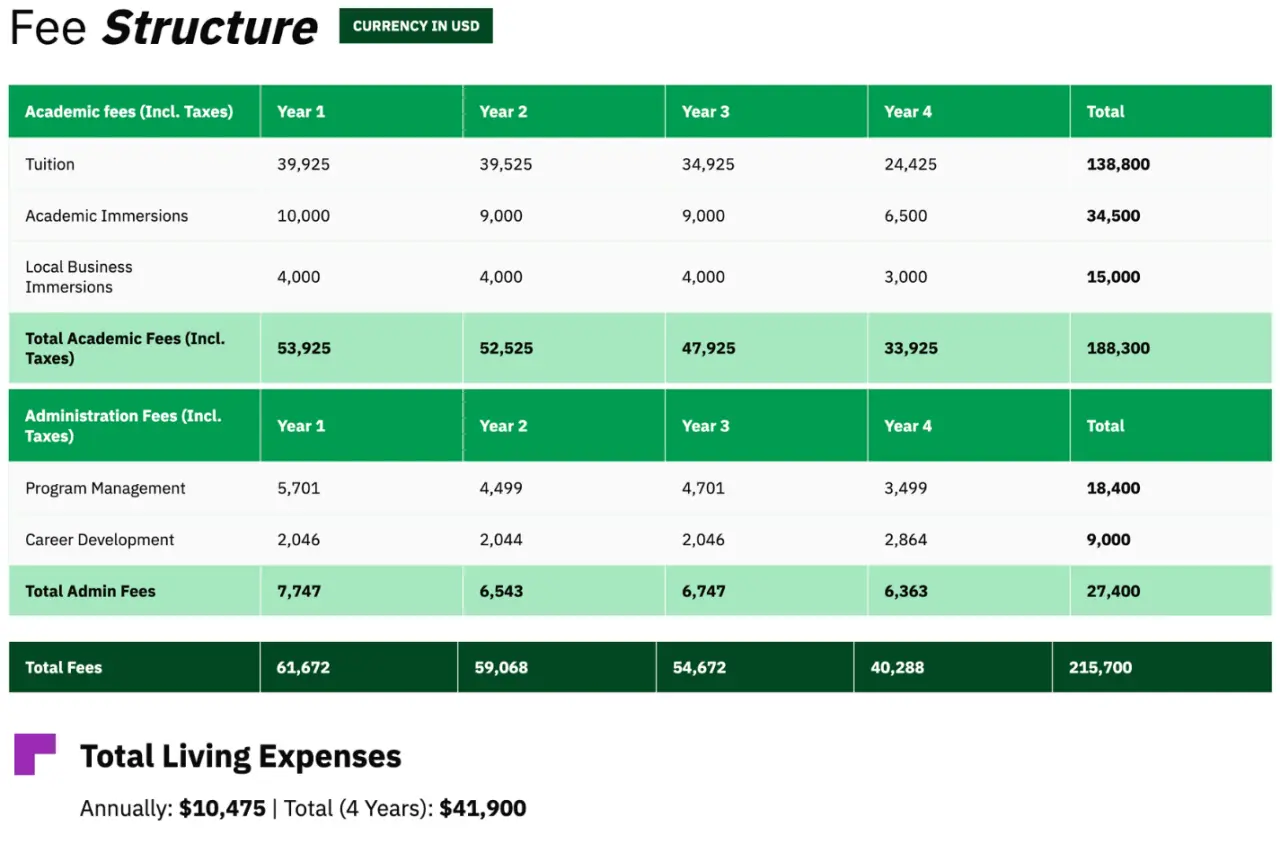
Task: Click the Tuition row label
Action: tap(50, 164)
